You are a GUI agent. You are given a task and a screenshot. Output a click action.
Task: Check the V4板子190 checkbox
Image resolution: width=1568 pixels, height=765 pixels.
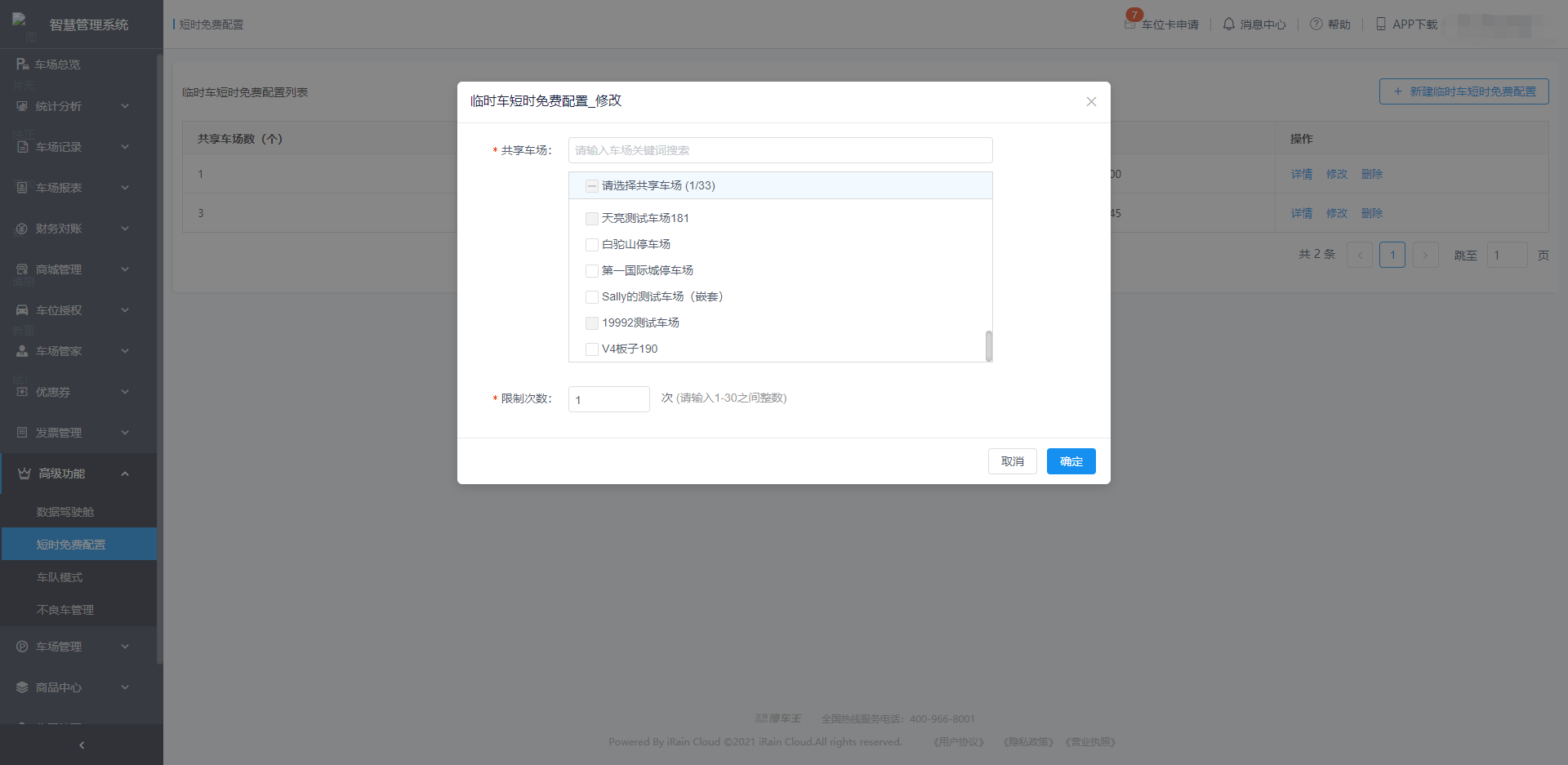[592, 349]
